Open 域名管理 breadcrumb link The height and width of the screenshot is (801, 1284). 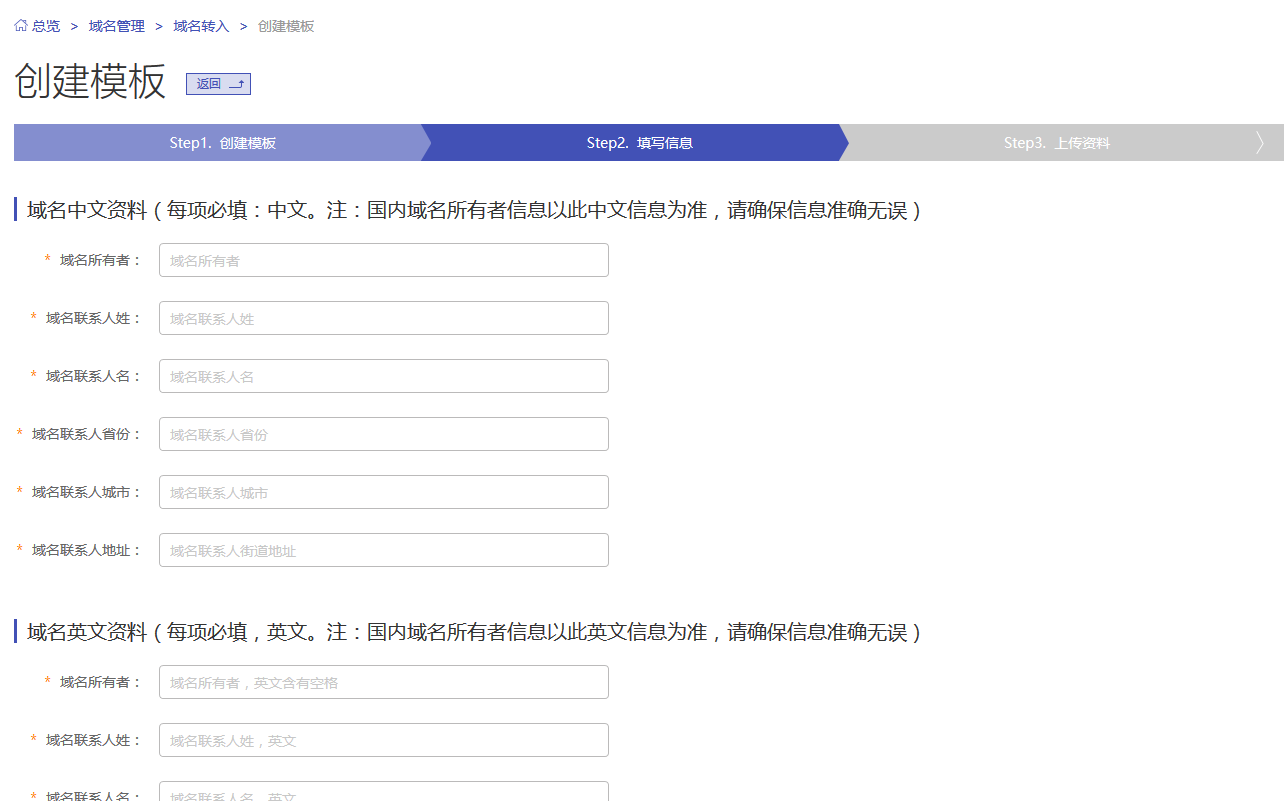117,26
